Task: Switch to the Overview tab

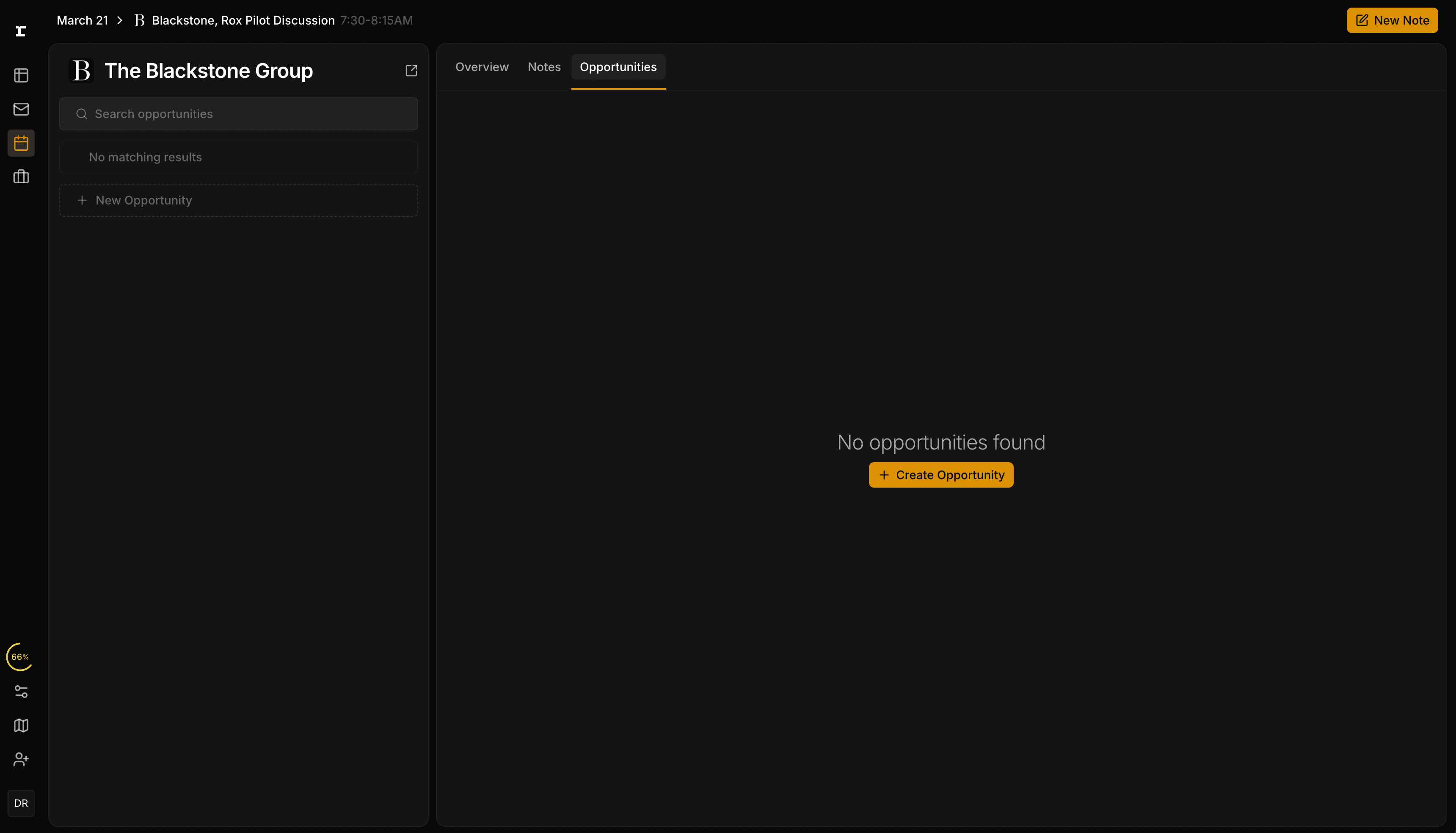Action: (x=482, y=67)
